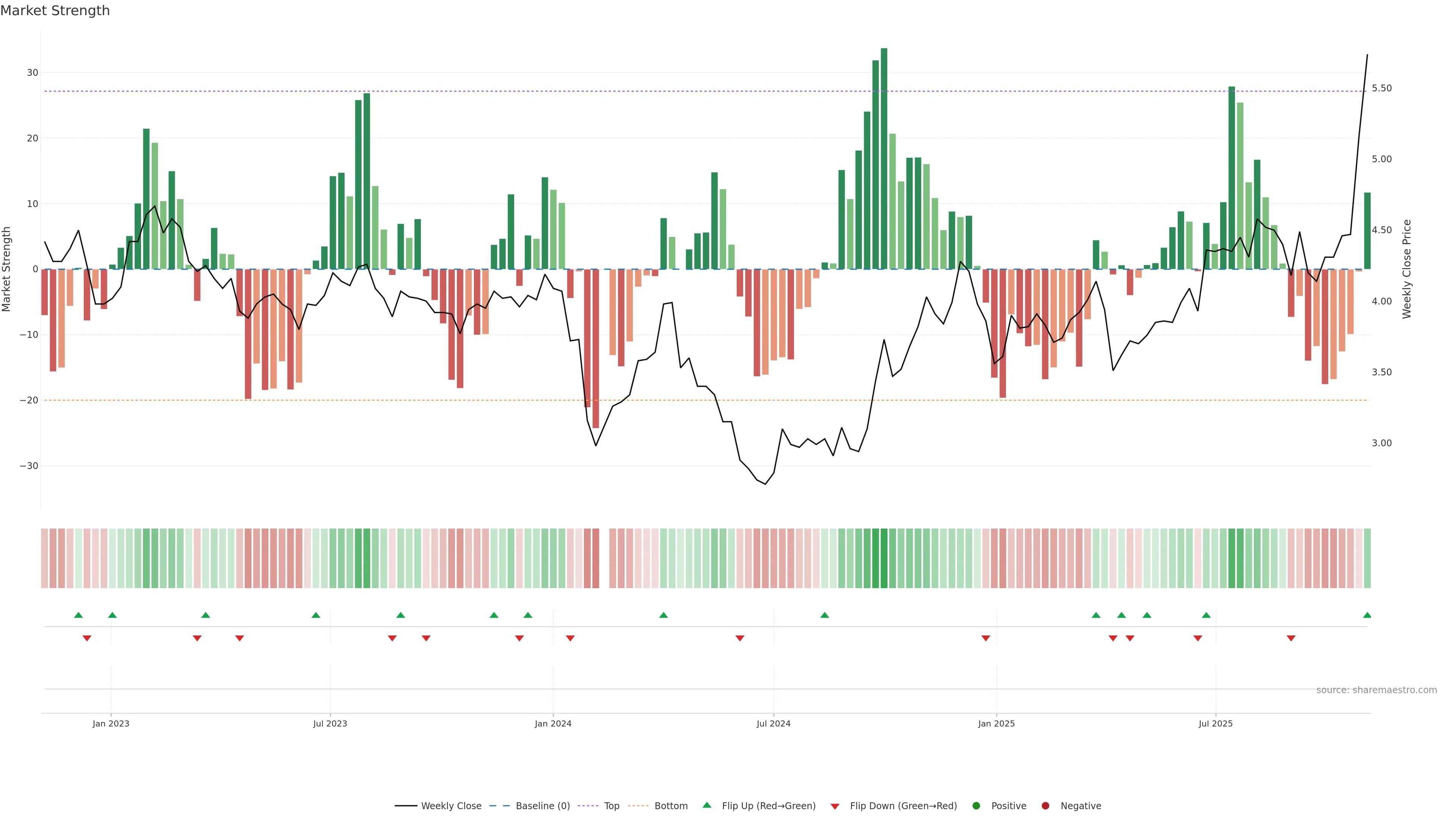This screenshot has width=1456, height=819.
Task: Click the Market Strength chart title
Action: [x=55, y=11]
